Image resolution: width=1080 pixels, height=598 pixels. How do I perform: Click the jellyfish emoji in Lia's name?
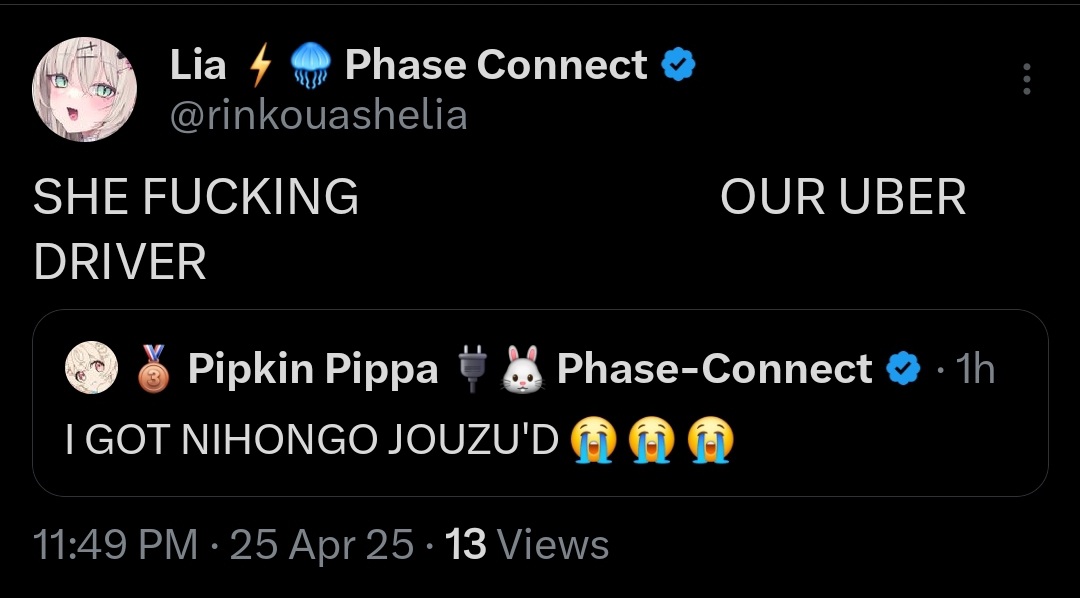(x=309, y=67)
